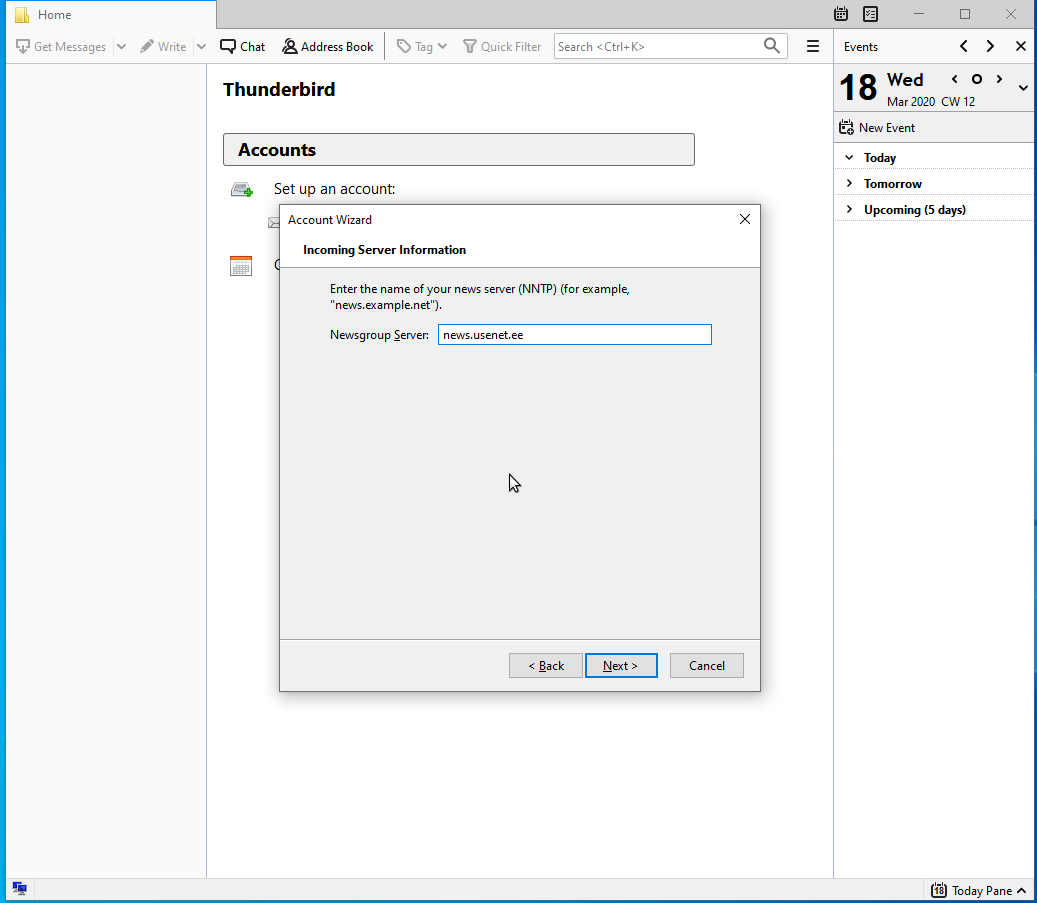
Task: Click Next in the Account Wizard
Action: click(x=621, y=666)
